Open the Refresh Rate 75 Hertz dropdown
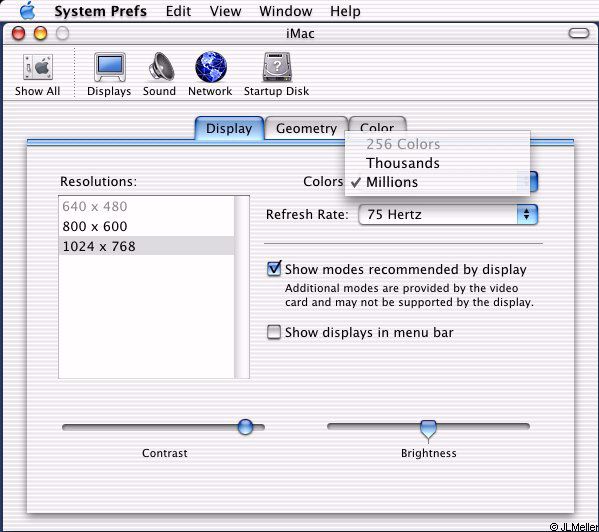599x532 pixels. tap(448, 214)
